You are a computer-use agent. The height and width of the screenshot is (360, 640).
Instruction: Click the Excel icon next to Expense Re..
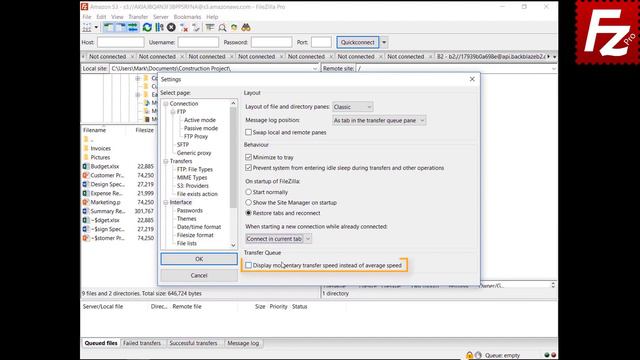(x=86, y=193)
